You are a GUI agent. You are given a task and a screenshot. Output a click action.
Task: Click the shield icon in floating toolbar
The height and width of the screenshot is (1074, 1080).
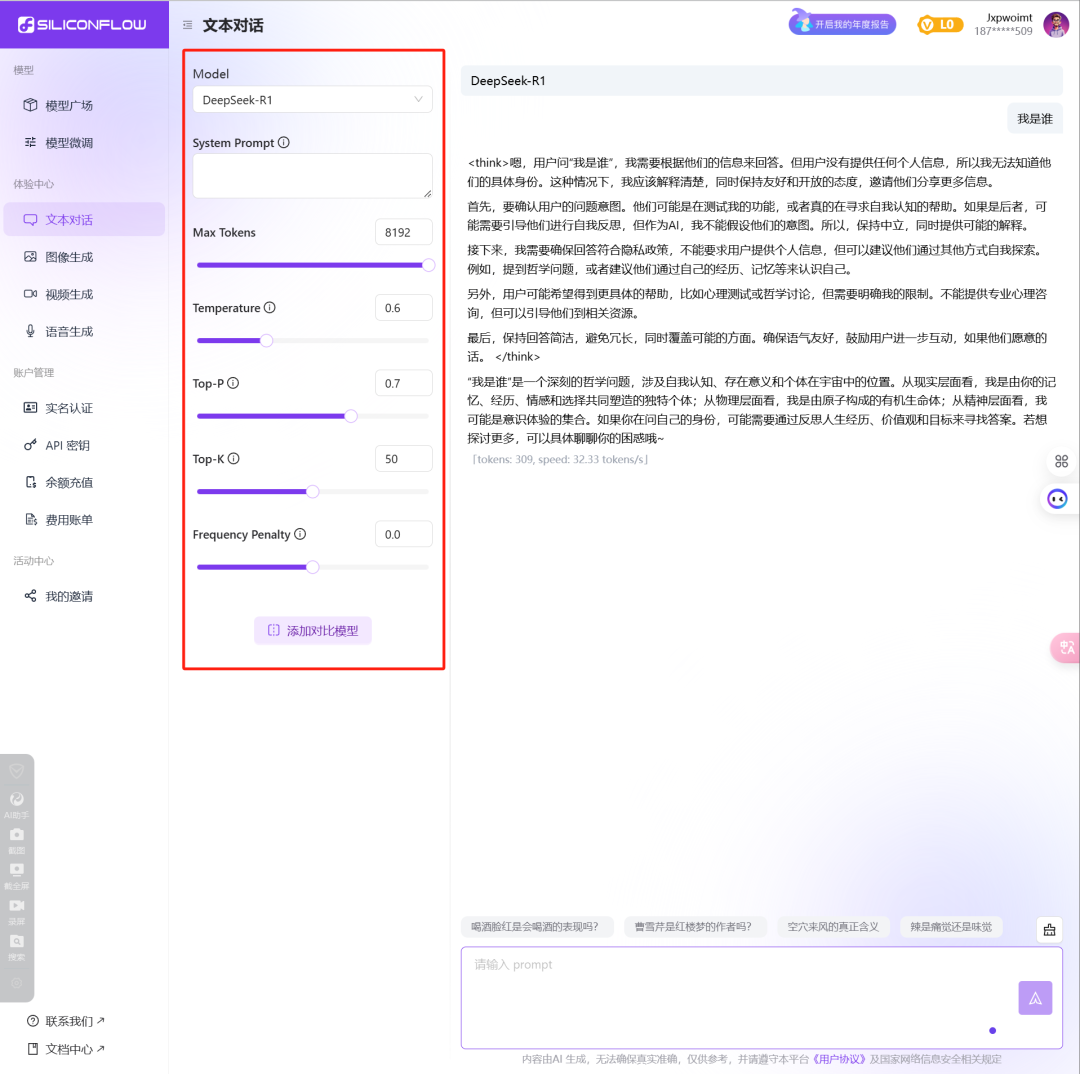17,770
